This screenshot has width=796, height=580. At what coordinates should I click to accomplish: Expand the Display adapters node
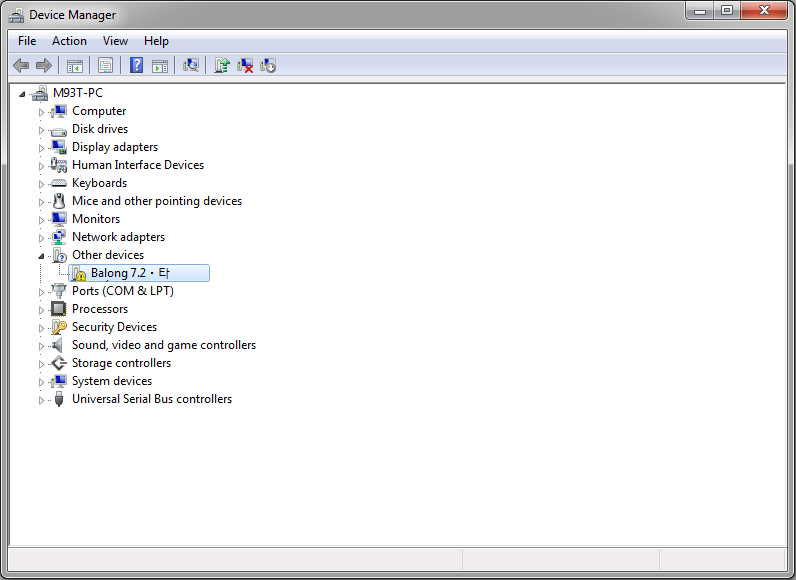pyautogui.click(x=42, y=147)
